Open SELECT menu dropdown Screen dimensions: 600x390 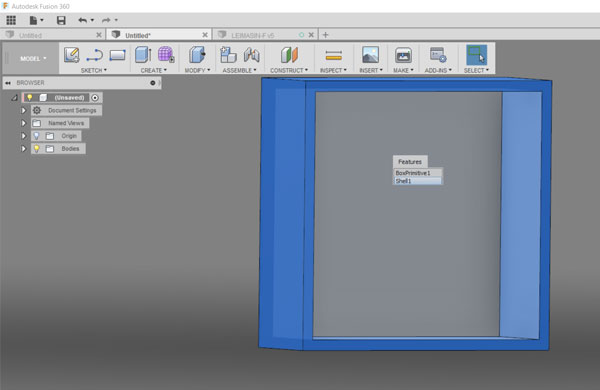coord(476,70)
